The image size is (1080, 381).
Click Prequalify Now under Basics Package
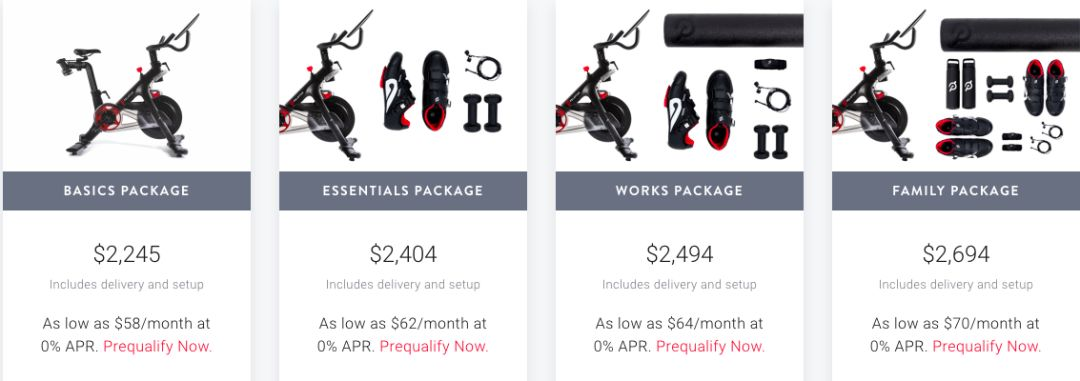[158, 346]
